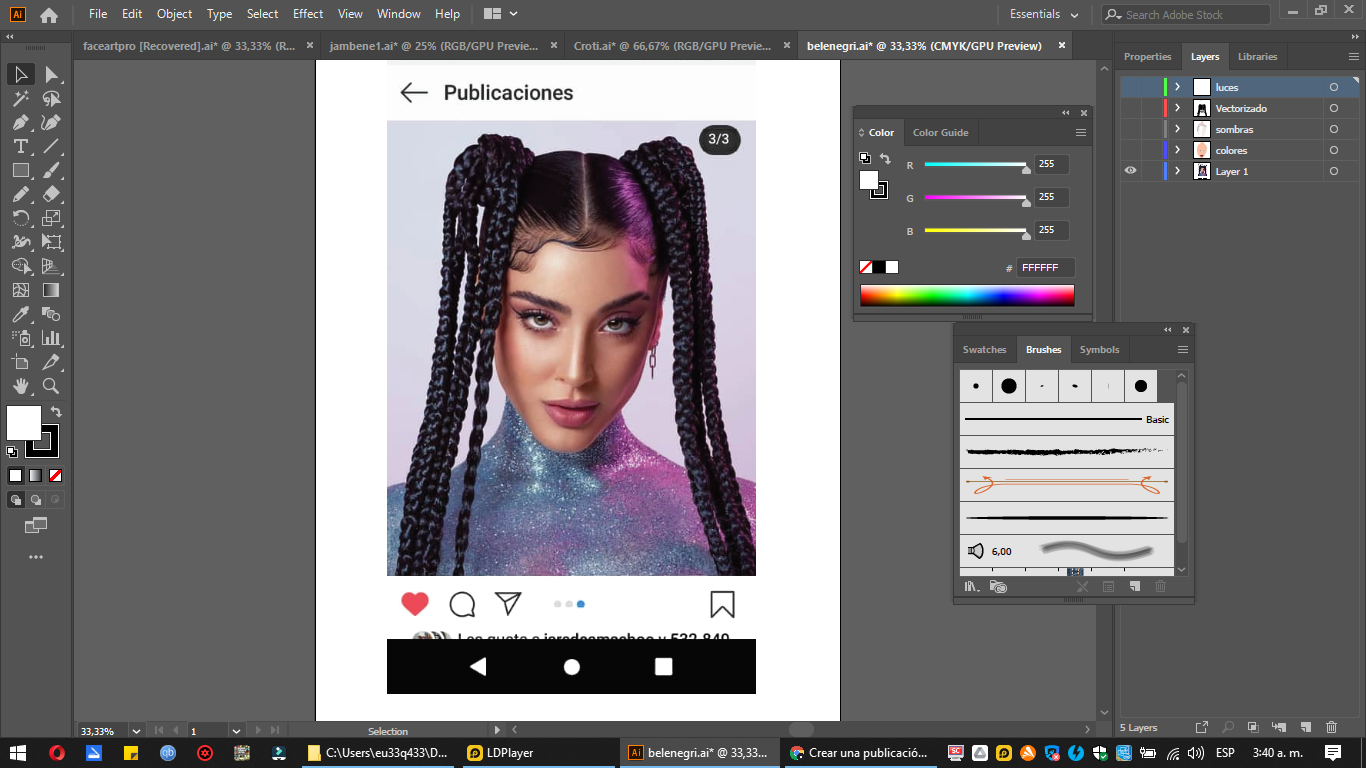The image size is (1366, 768).
Task: Expand the Vectorizado layer
Action: tap(1177, 108)
